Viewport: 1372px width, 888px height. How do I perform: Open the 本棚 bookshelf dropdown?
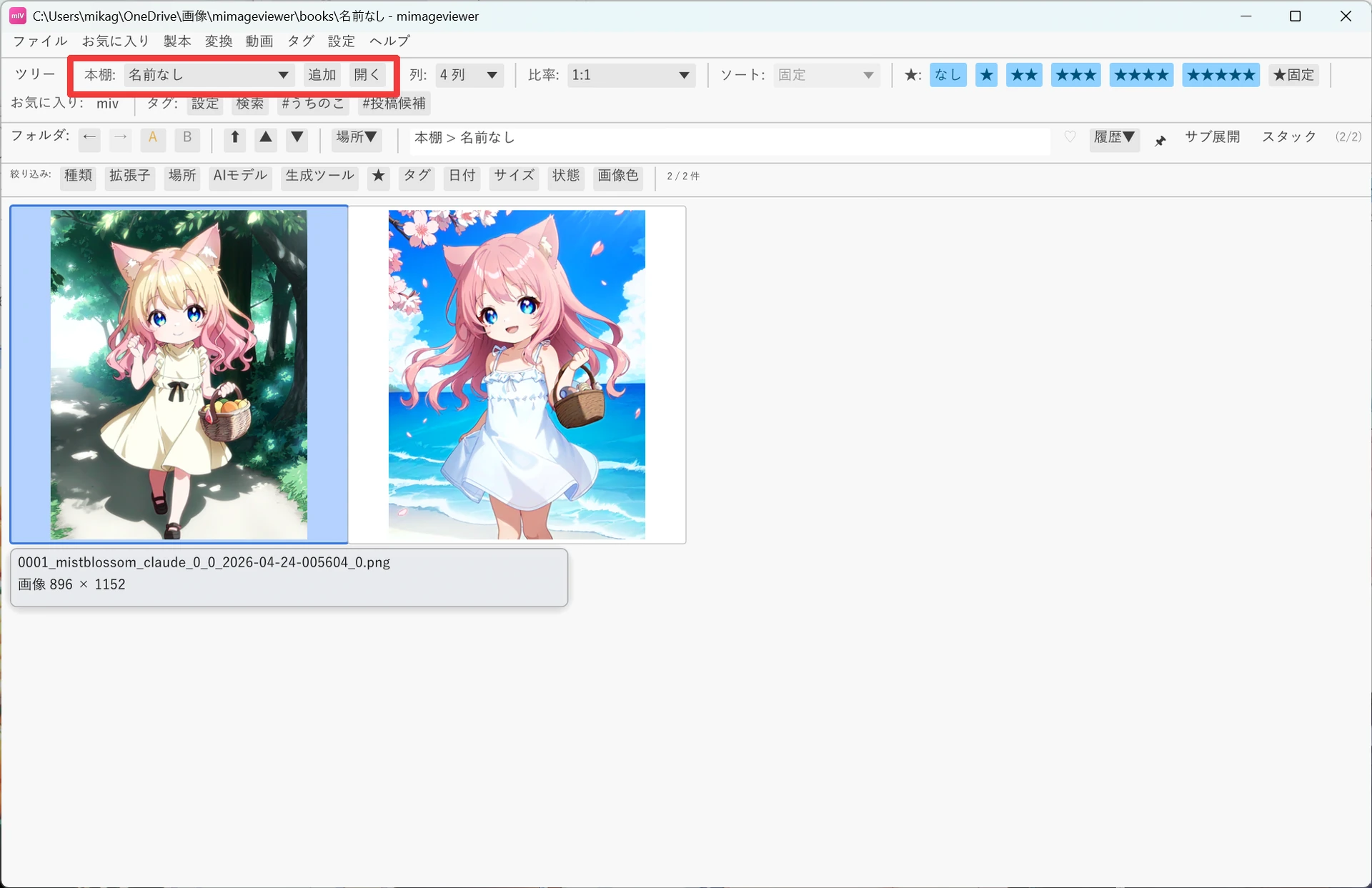tap(209, 75)
